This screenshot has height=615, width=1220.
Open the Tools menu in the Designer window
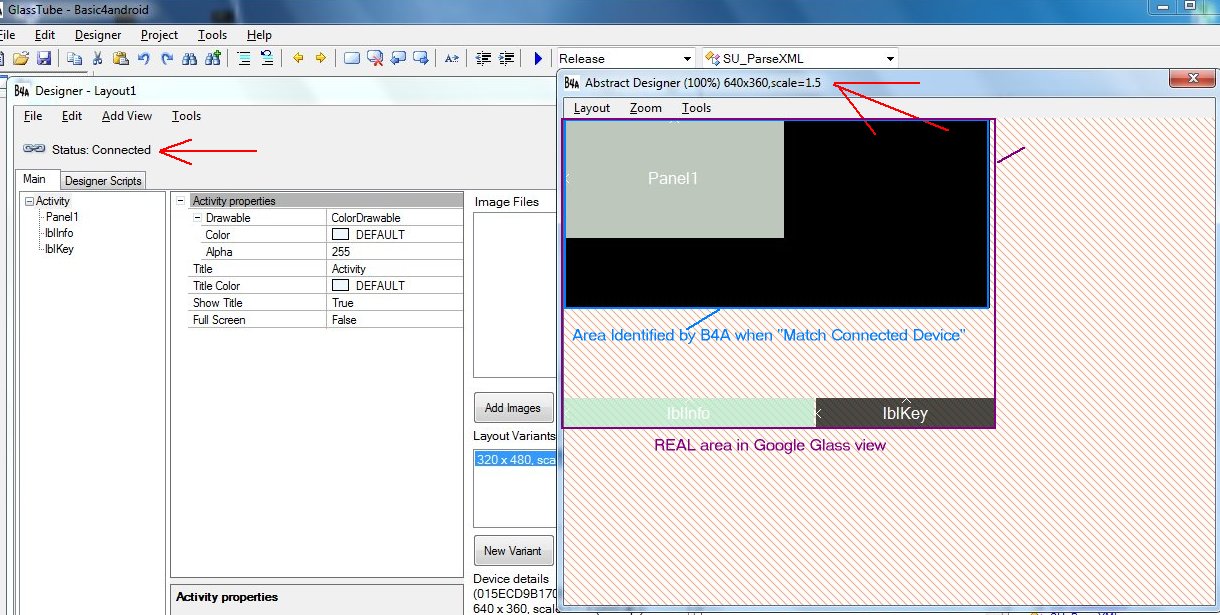187,116
